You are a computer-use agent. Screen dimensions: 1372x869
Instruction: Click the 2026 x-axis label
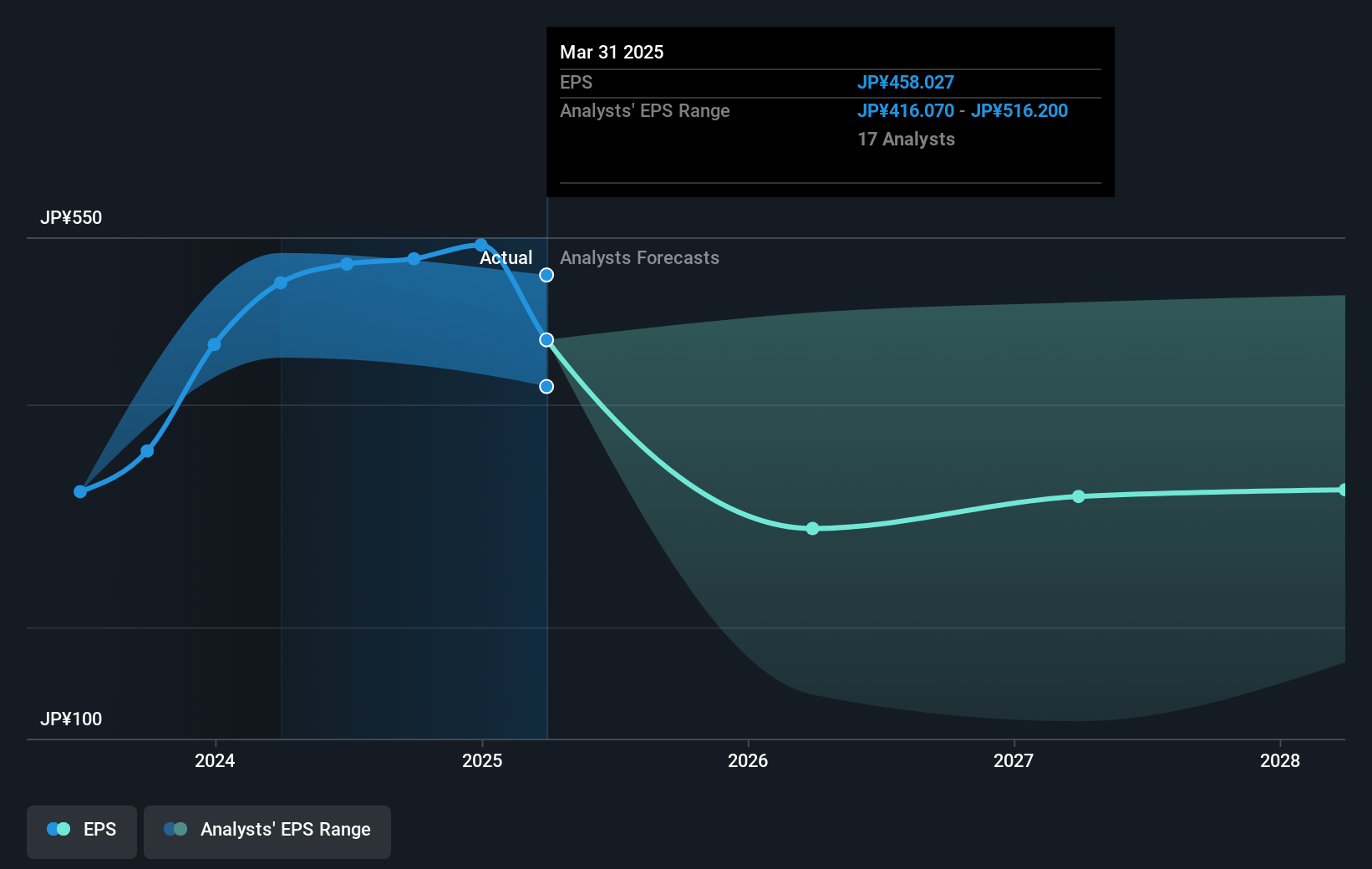[748, 760]
